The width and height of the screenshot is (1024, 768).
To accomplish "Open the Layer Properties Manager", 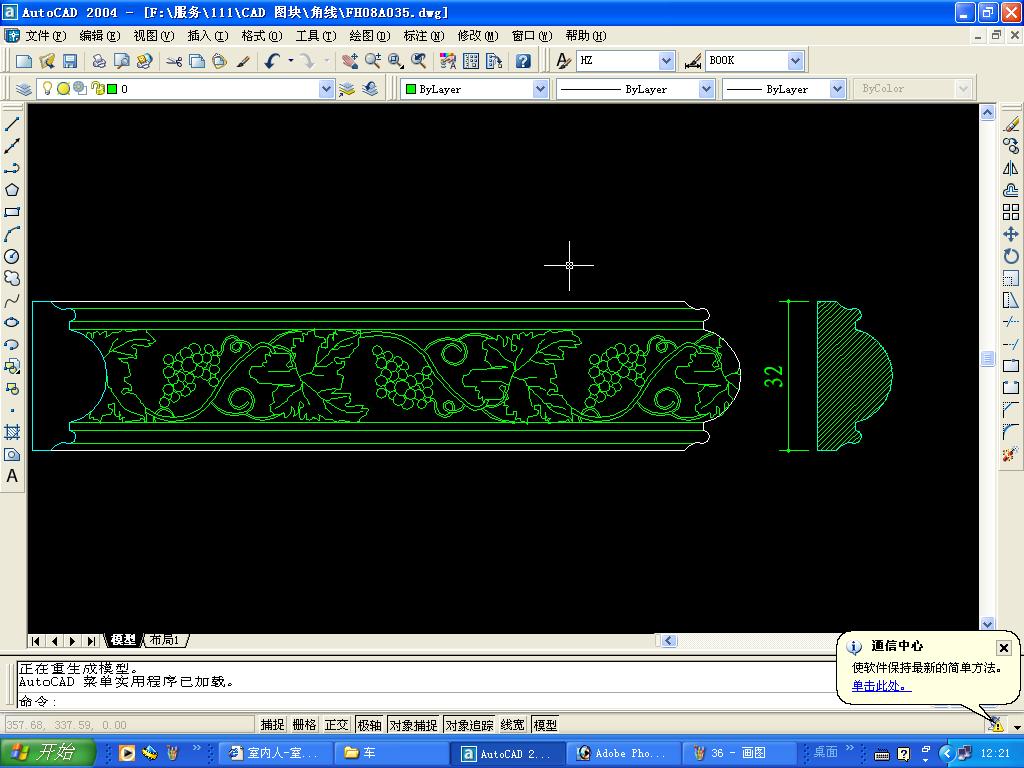I will click(x=24, y=89).
